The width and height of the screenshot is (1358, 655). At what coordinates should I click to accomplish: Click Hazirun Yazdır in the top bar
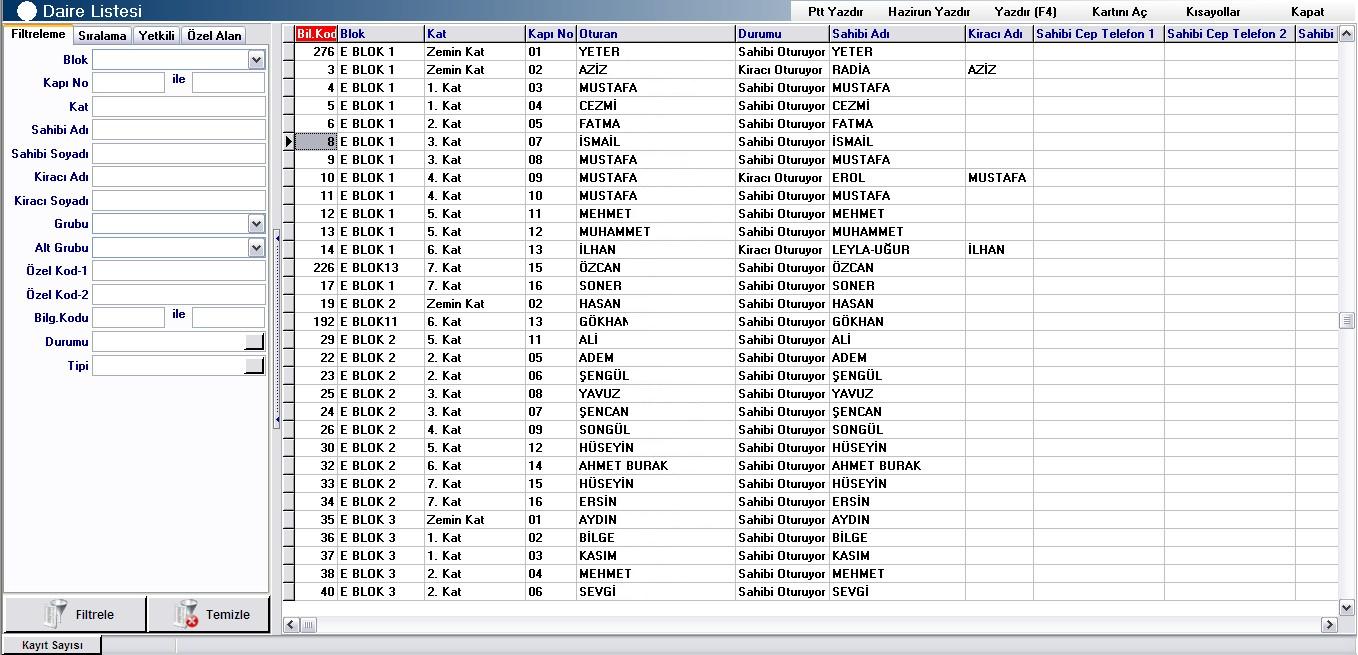(929, 12)
